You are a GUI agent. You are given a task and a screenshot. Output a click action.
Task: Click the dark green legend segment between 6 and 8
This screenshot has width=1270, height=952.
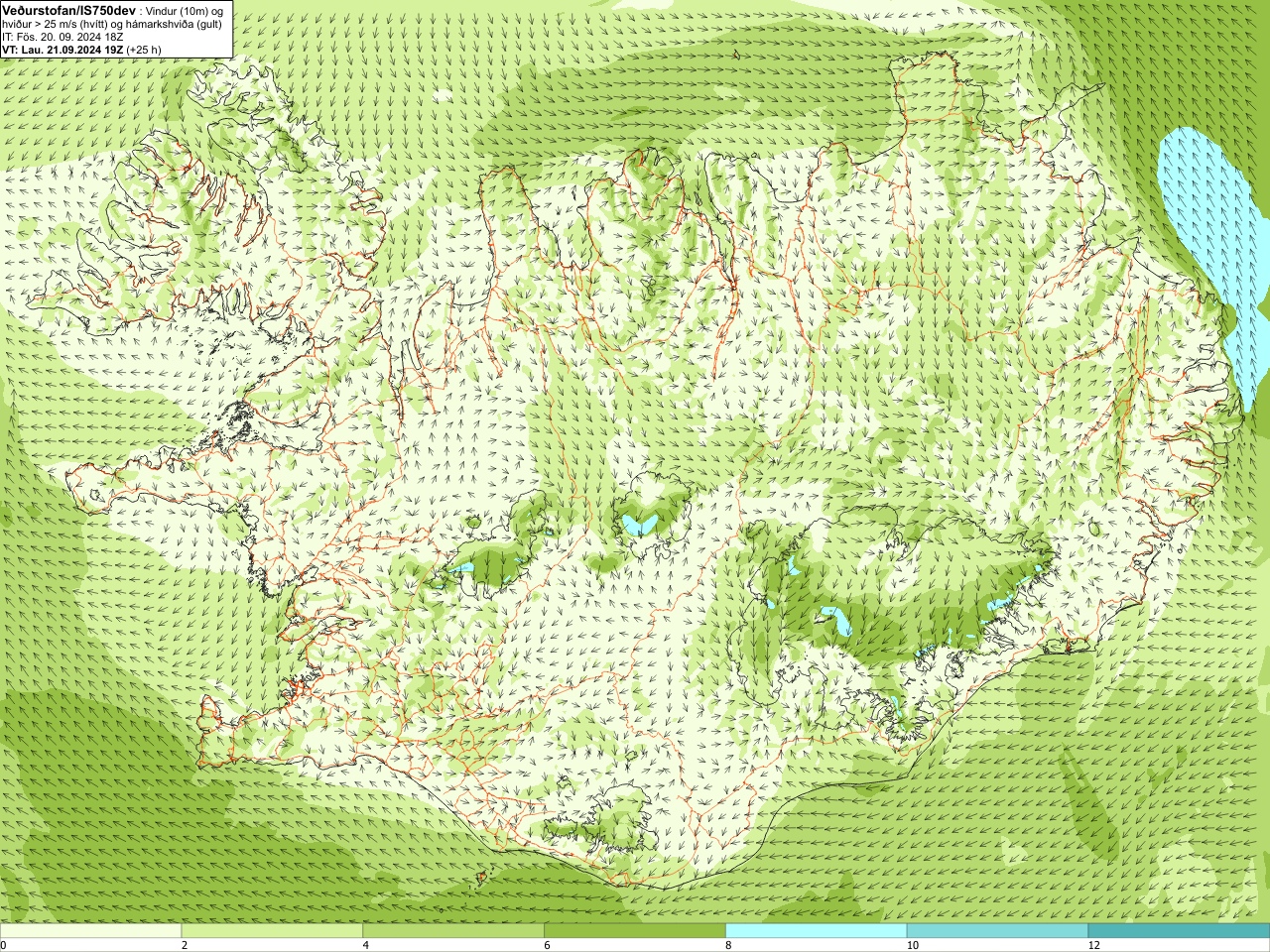point(635,931)
